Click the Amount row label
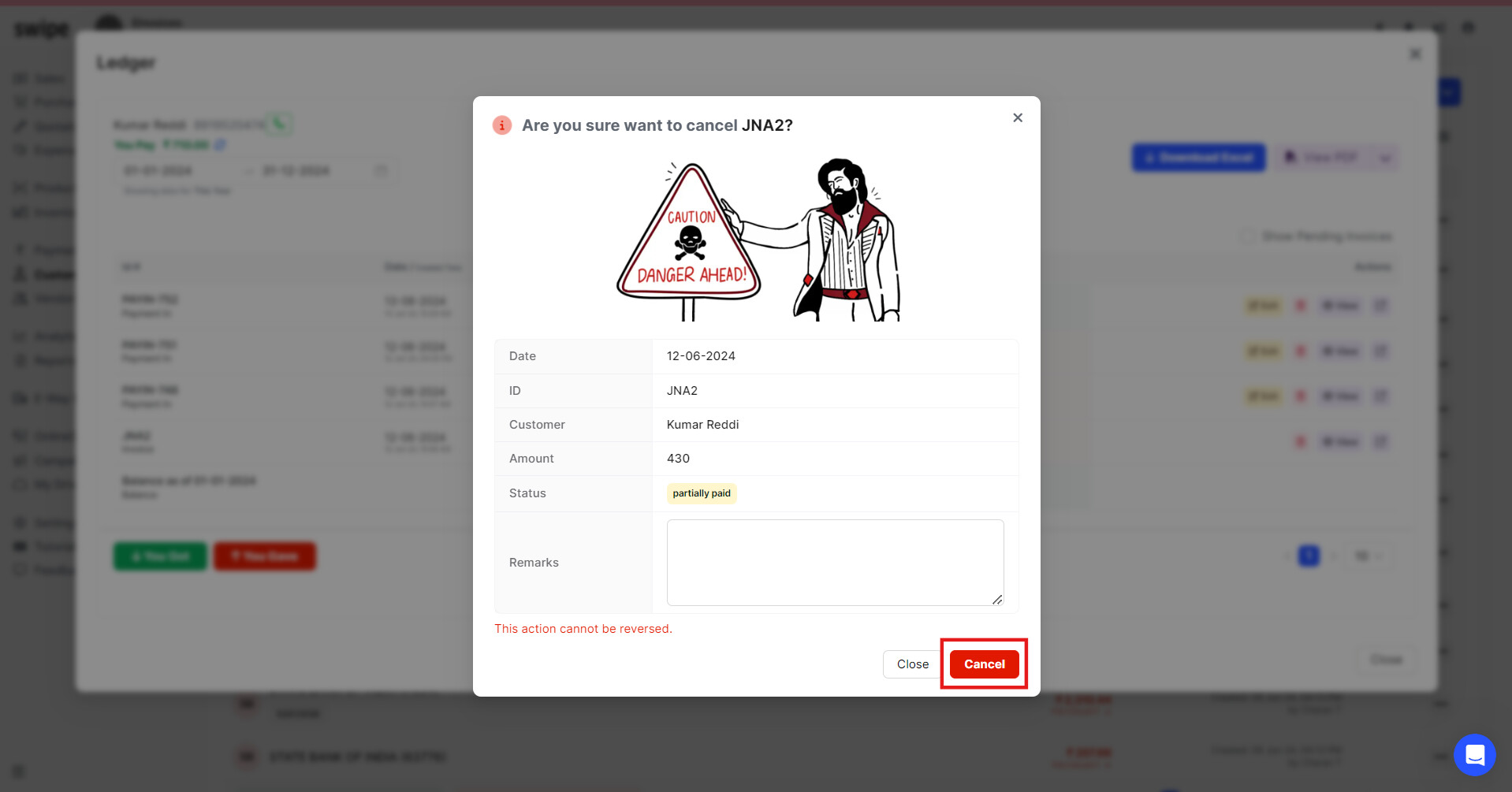1512x792 pixels. point(531,459)
